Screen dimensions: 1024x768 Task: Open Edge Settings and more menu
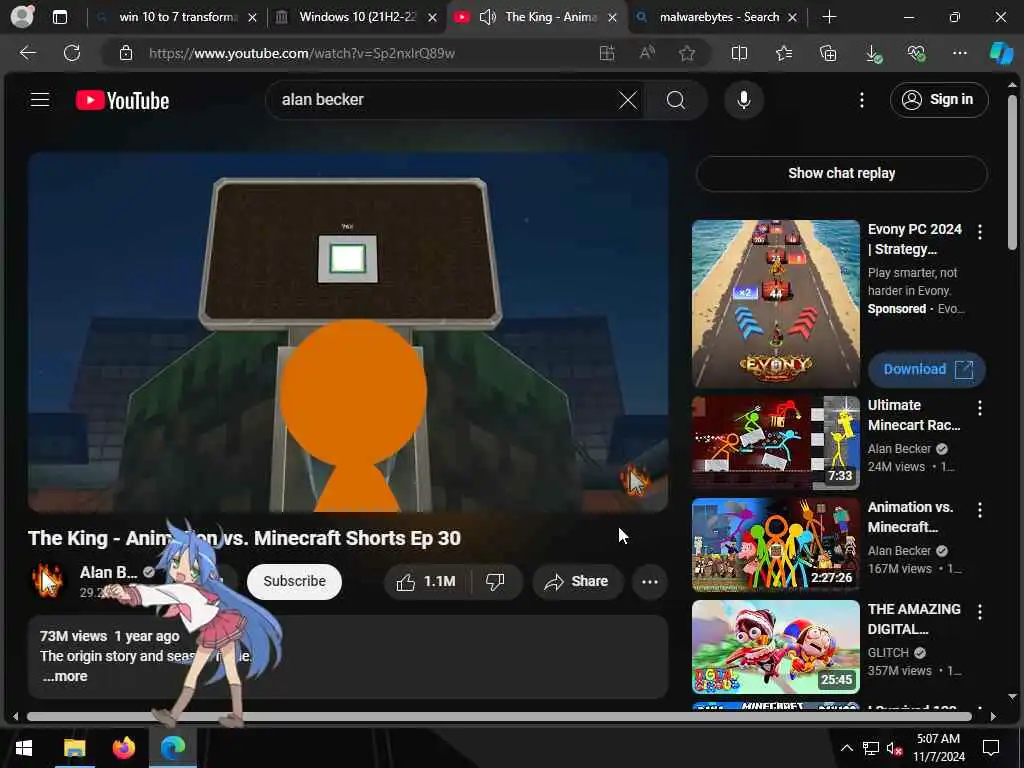[x=959, y=53]
